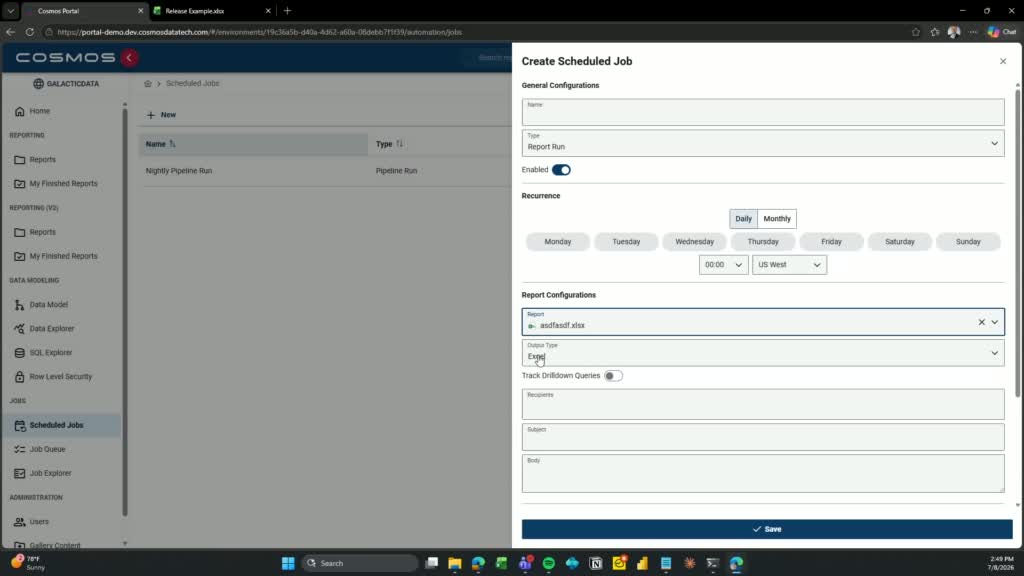Open Windows Start menu
Image resolution: width=1024 pixels, height=576 pixels.
(x=288, y=563)
